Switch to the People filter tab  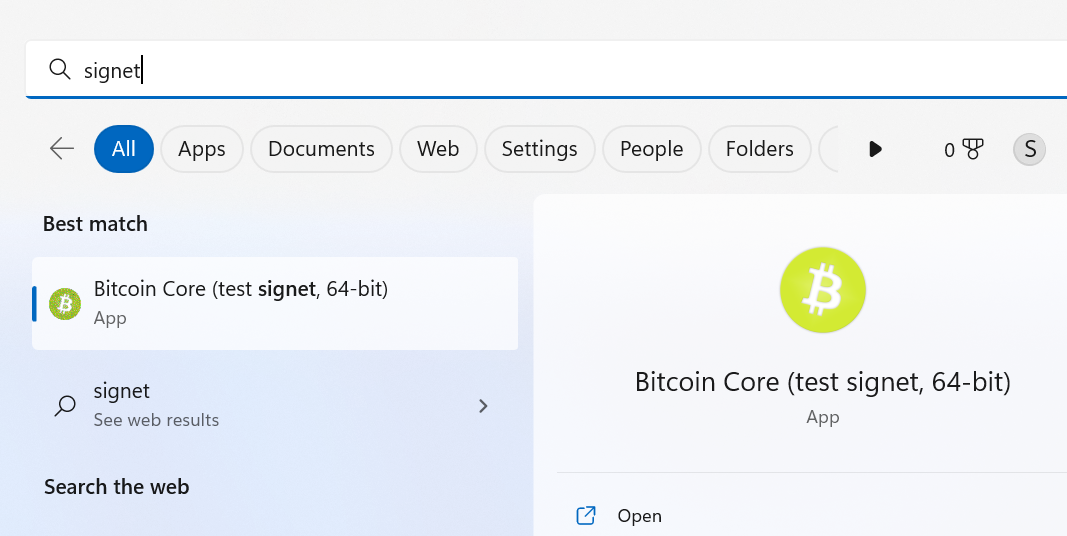click(651, 148)
